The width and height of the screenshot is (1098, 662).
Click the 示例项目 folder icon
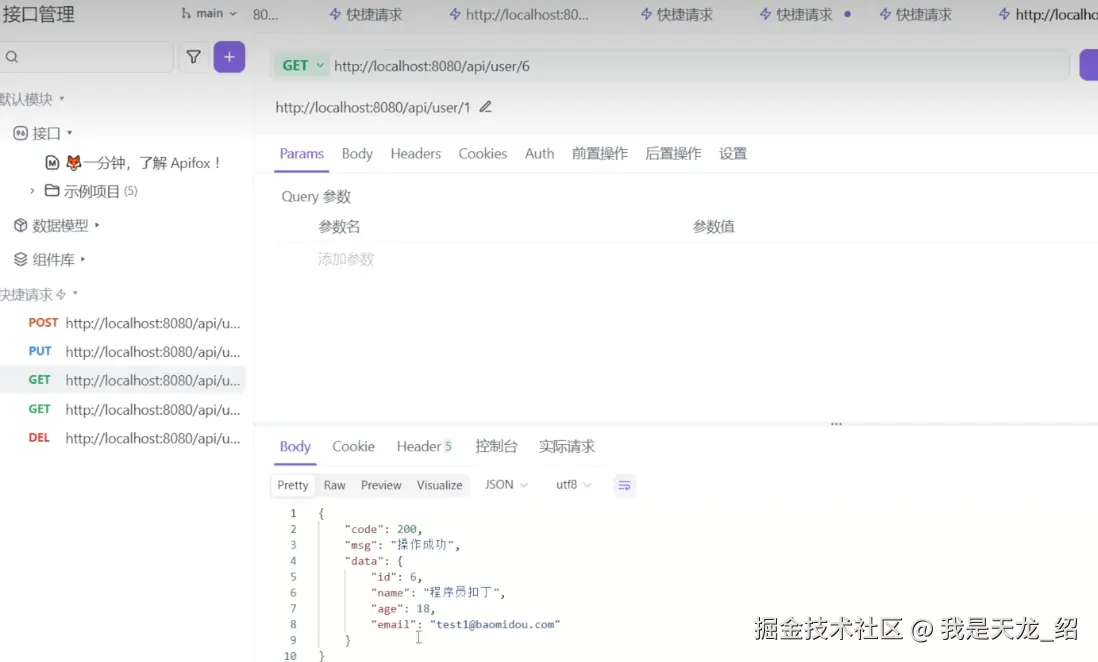[x=52, y=191]
